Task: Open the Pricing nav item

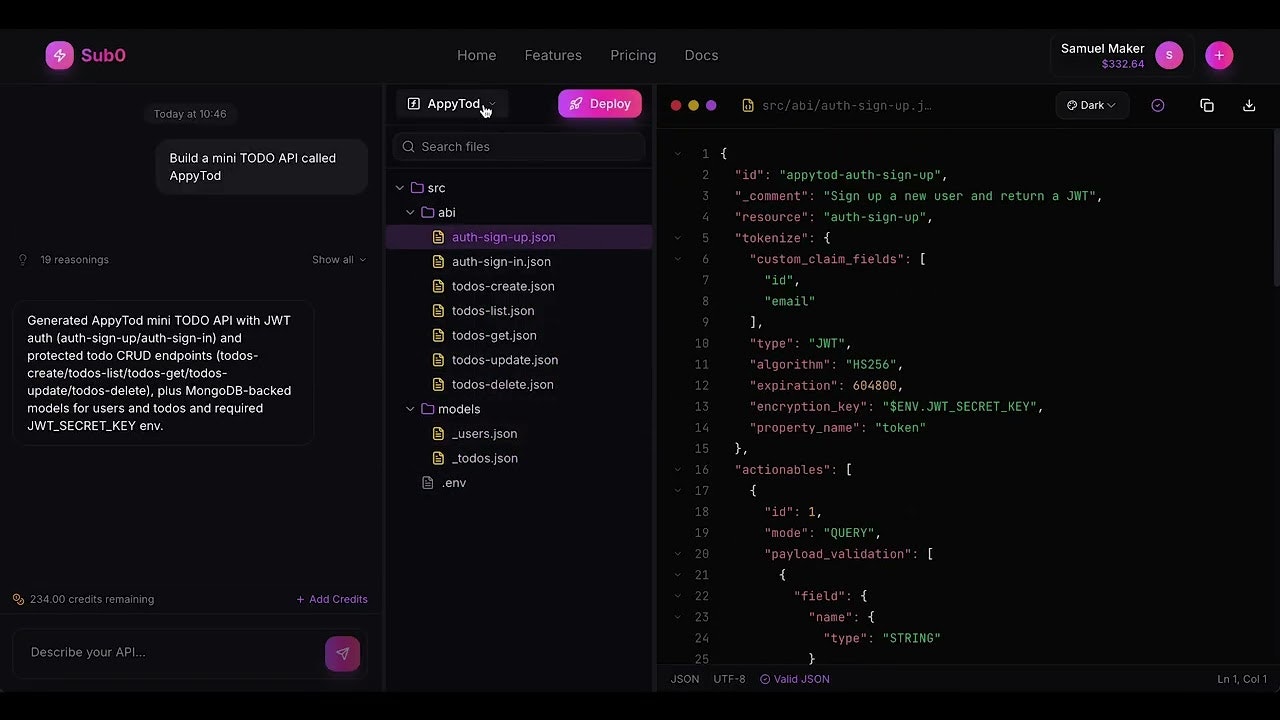Action: point(633,55)
